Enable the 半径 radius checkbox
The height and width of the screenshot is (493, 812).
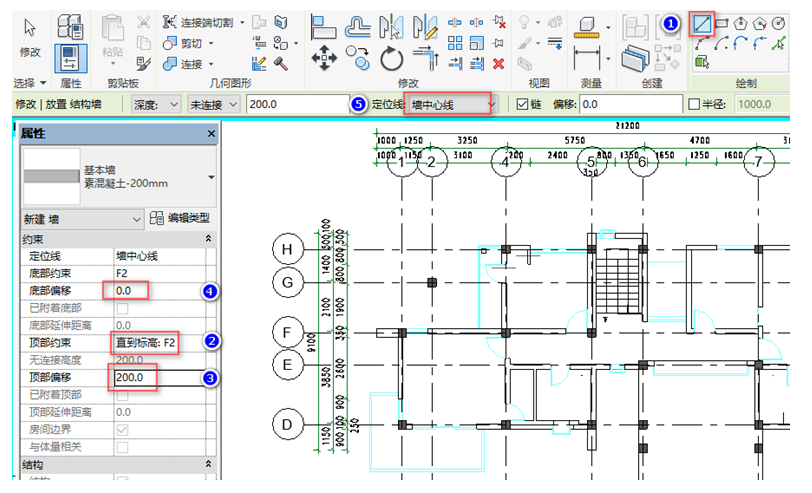coord(694,105)
